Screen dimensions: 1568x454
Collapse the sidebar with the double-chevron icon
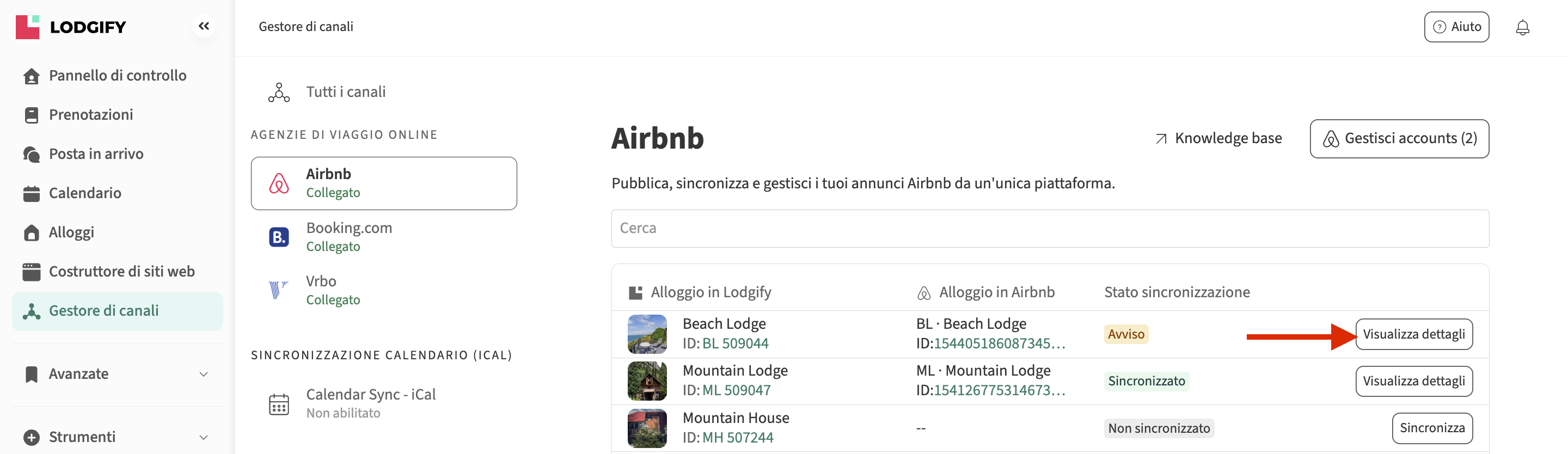[204, 26]
